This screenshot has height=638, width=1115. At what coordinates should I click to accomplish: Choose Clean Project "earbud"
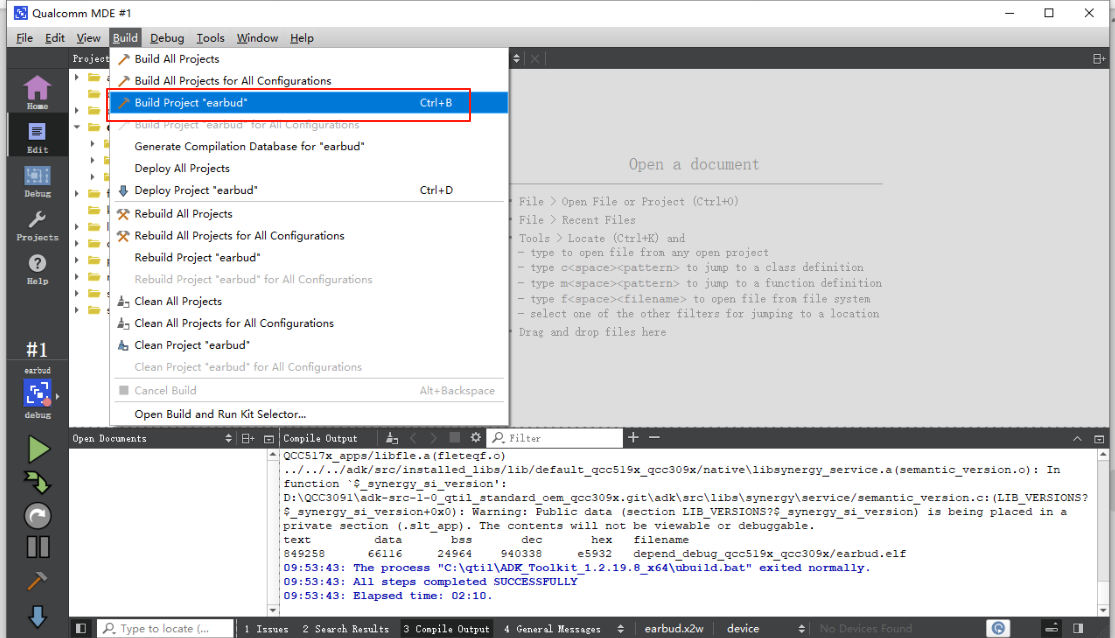click(x=309, y=345)
